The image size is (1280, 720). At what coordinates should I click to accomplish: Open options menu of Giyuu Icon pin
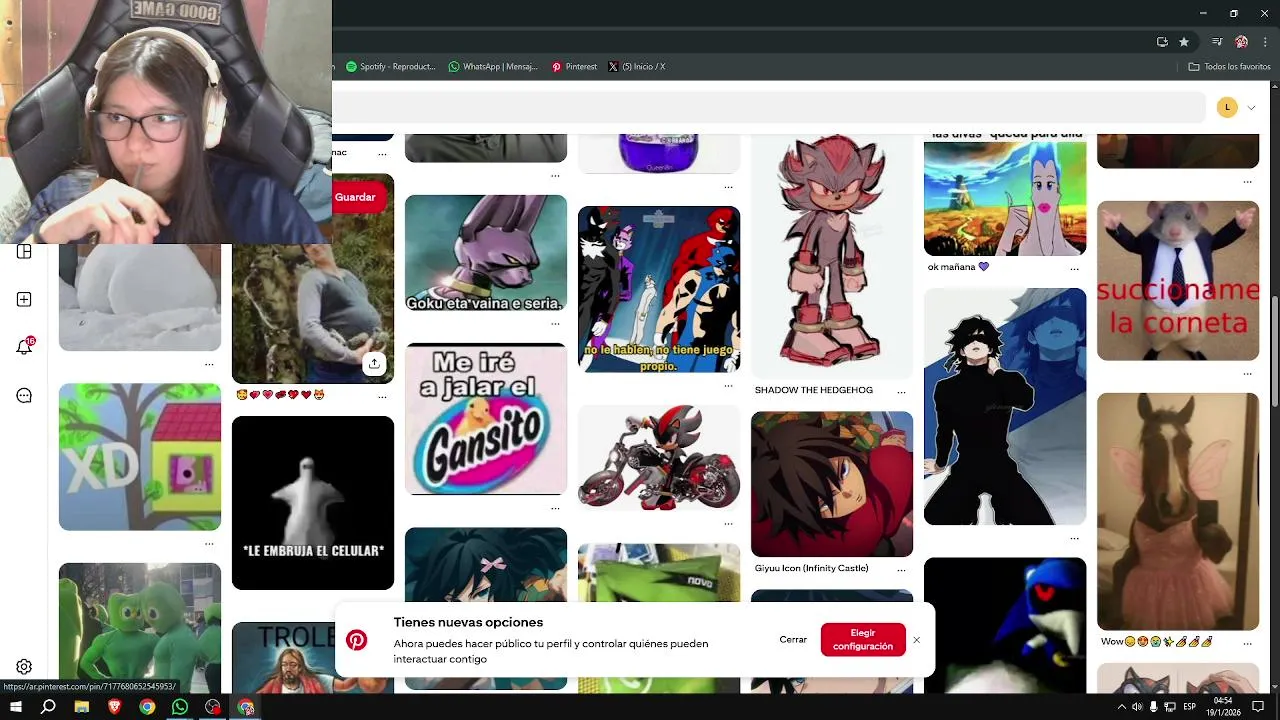pyautogui.click(x=901, y=570)
